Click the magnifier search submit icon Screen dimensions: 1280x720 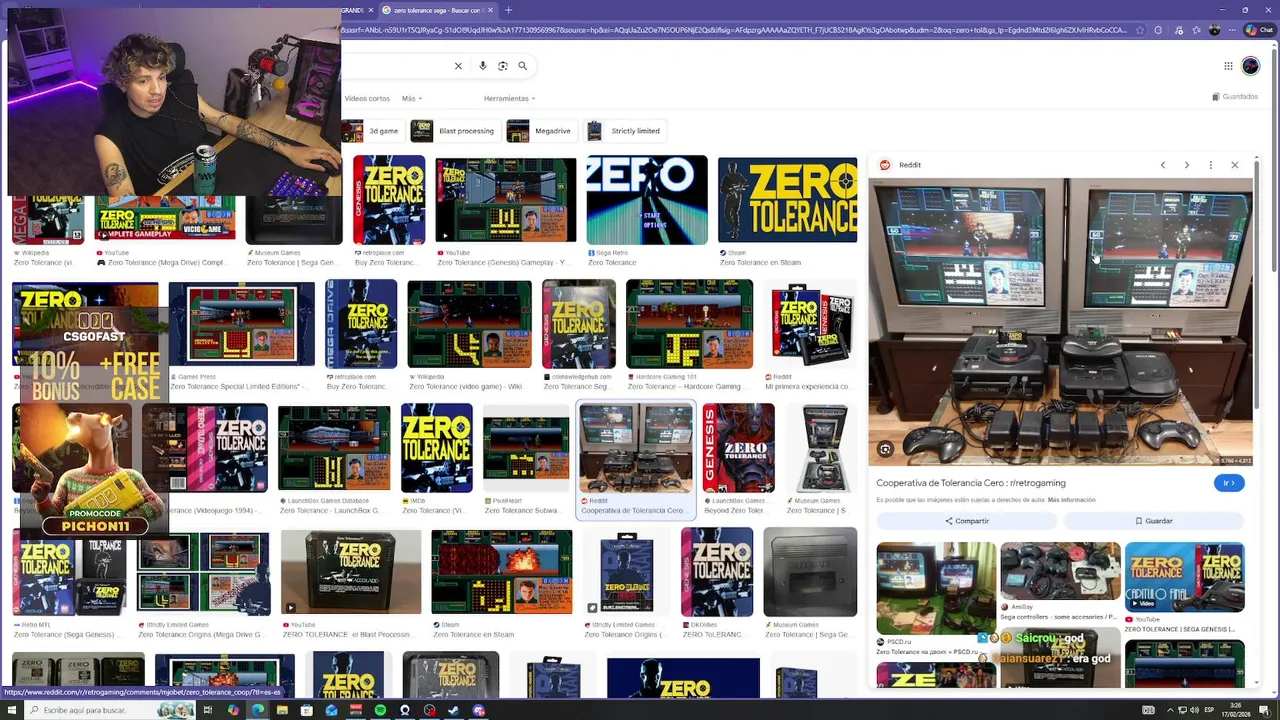(x=522, y=66)
